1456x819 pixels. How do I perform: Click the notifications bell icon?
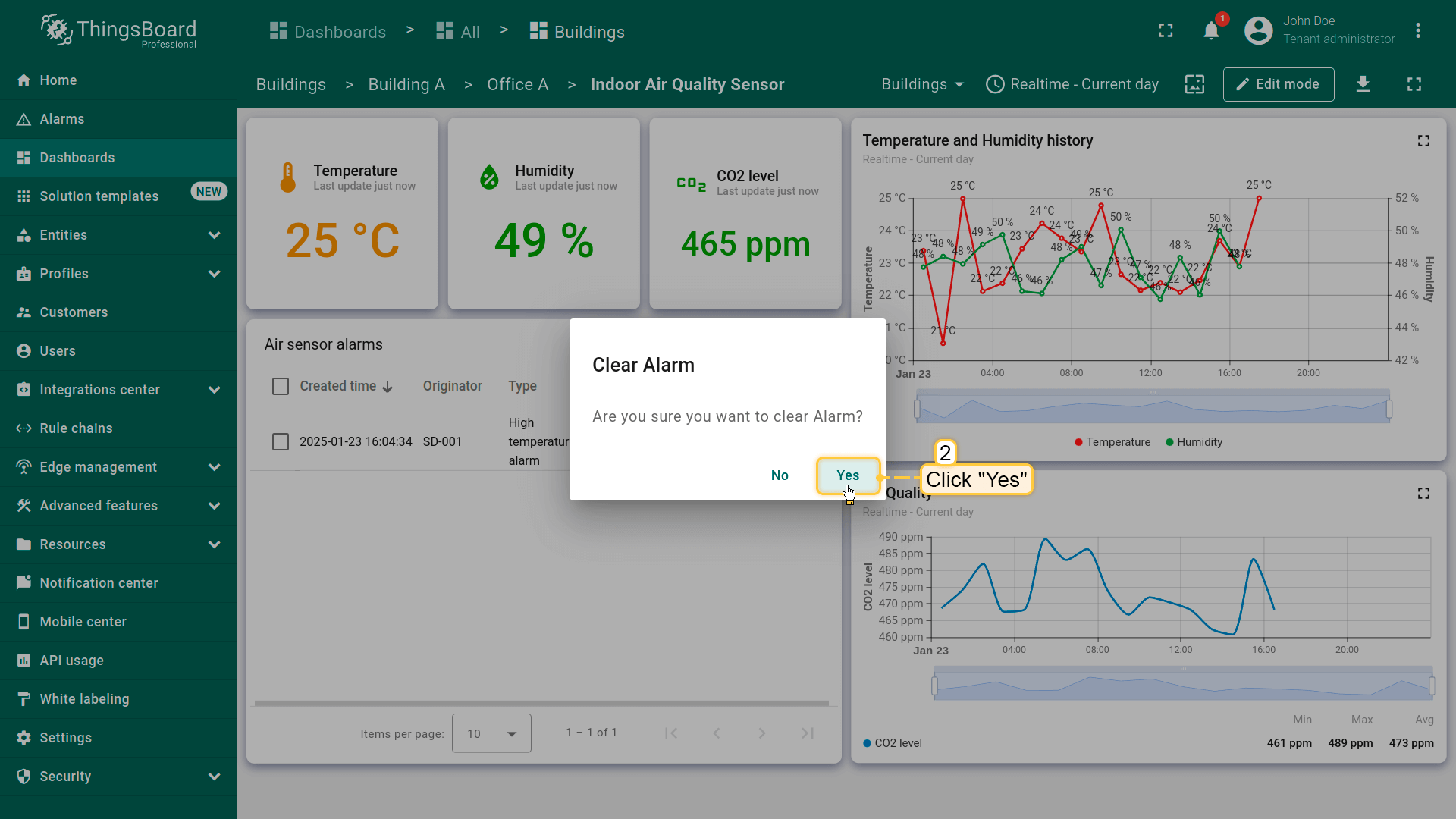tap(1211, 31)
